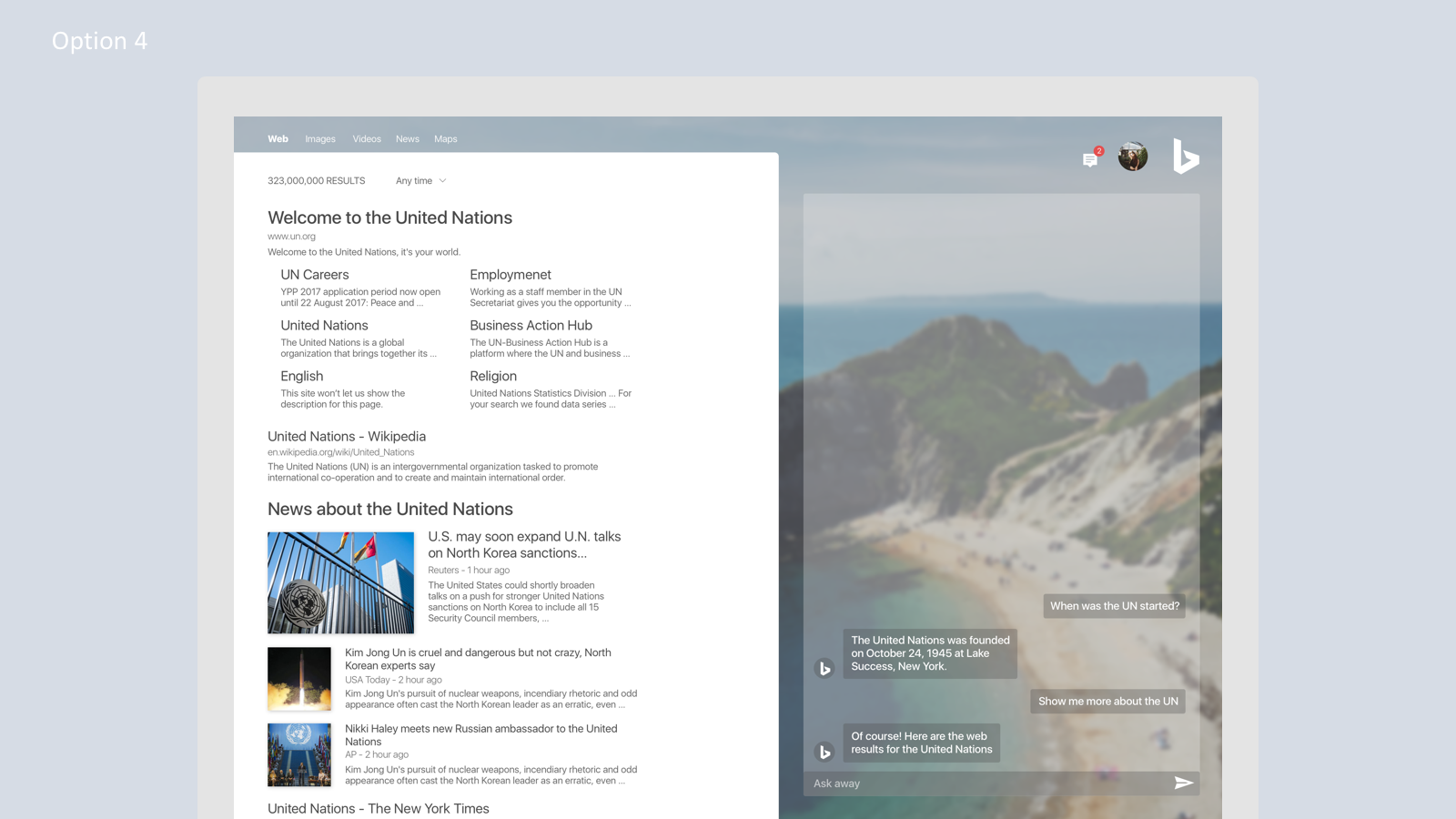Click the 'Show me more about the UN' message
The width and height of the screenshot is (1456, 819).
1107,702
